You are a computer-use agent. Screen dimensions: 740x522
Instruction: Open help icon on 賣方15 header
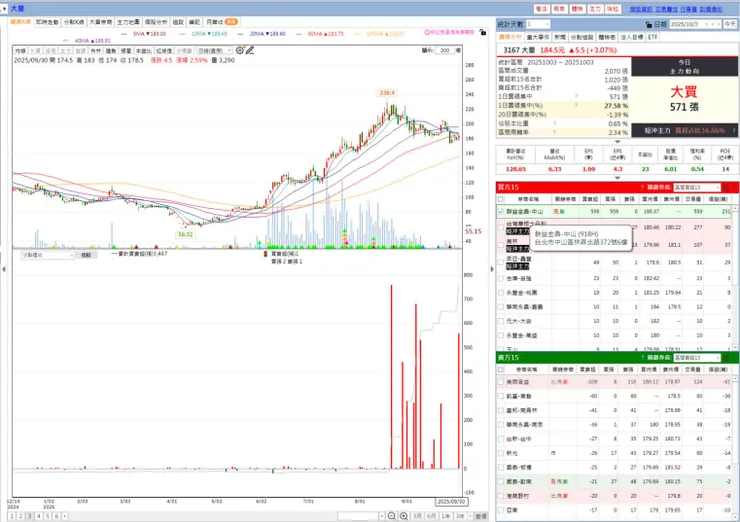642,358
